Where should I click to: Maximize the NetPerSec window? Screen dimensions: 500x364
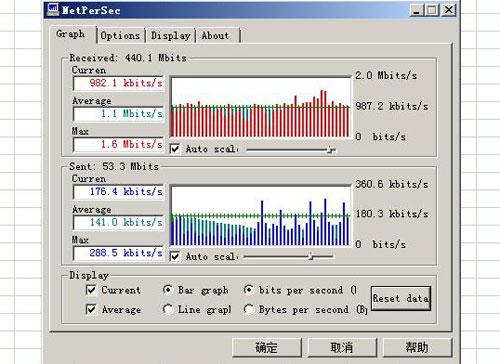click(x=432, y=10)
